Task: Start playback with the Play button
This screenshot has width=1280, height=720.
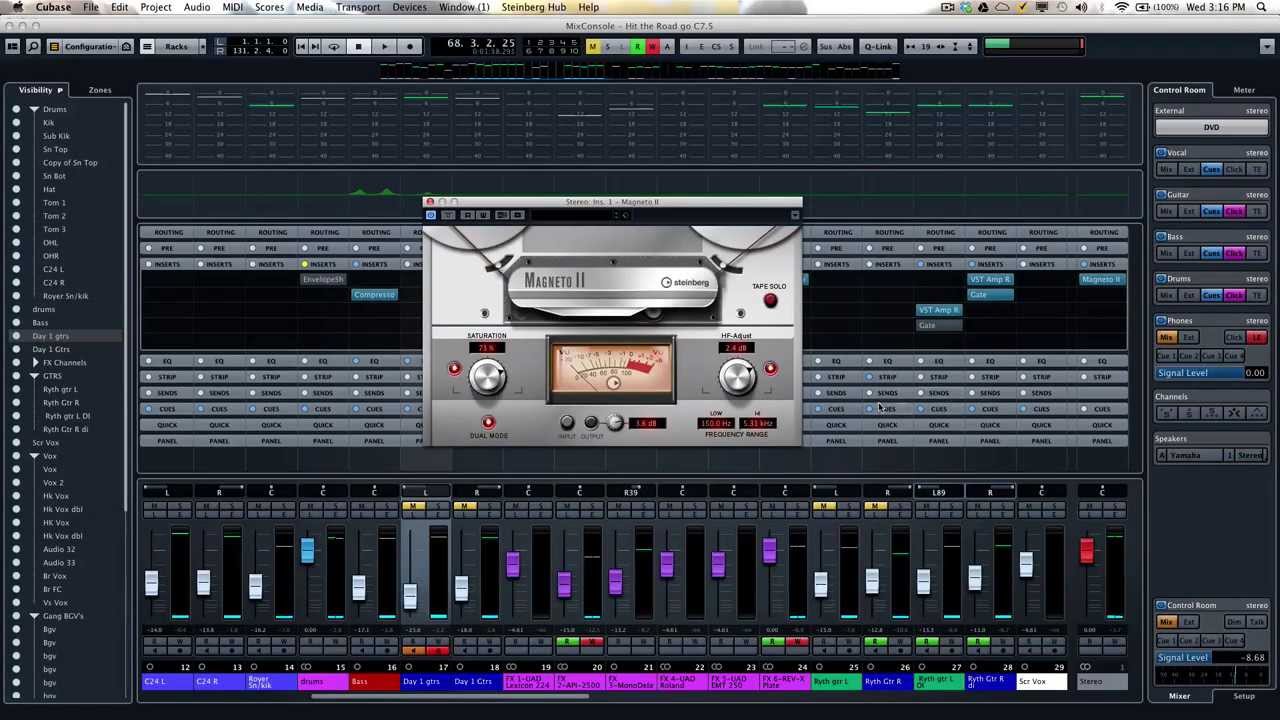Action: point(384,47)
